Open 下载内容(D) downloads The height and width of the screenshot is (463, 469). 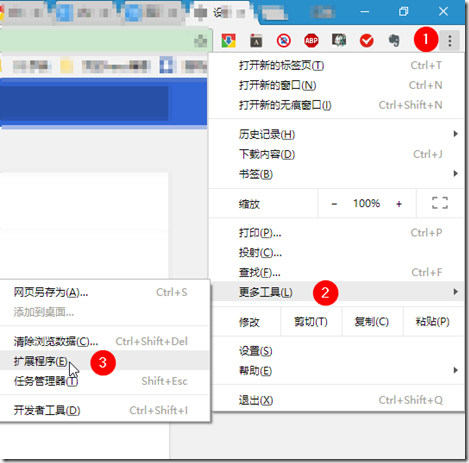click(336, 154)
